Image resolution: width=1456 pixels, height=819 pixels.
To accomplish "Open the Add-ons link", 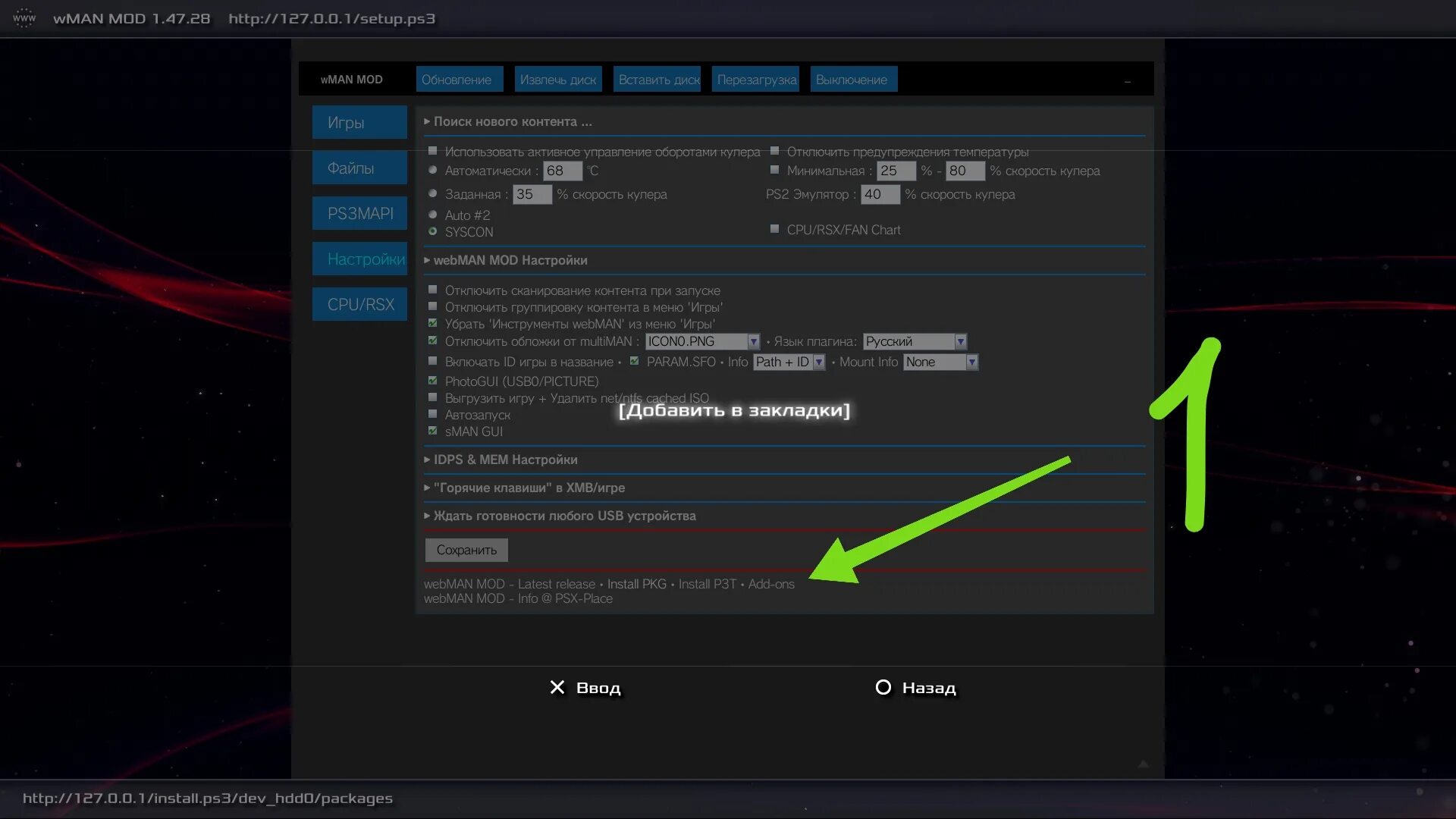I will pos(771,584).
